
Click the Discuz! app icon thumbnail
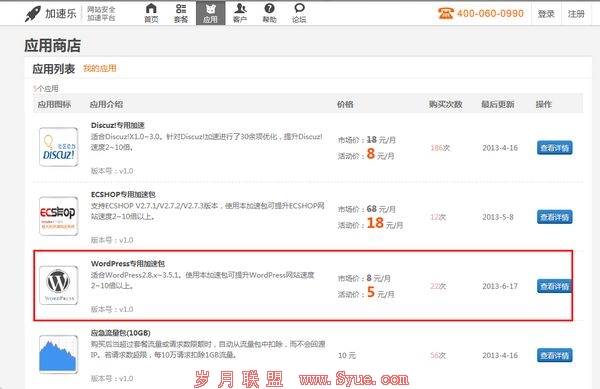pos(59,147)
